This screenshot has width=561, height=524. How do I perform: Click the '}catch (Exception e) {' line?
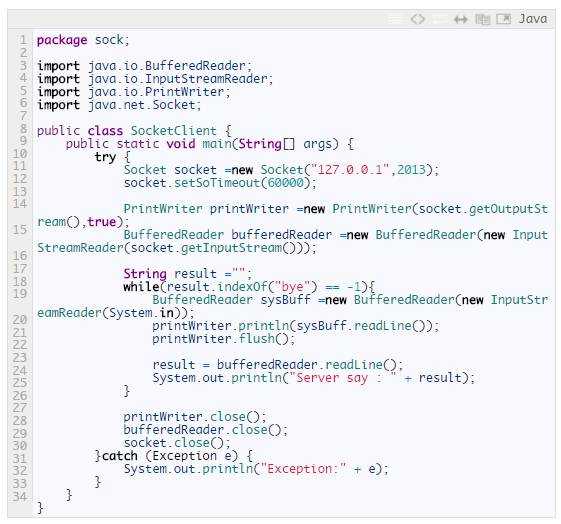coord(174,456)
